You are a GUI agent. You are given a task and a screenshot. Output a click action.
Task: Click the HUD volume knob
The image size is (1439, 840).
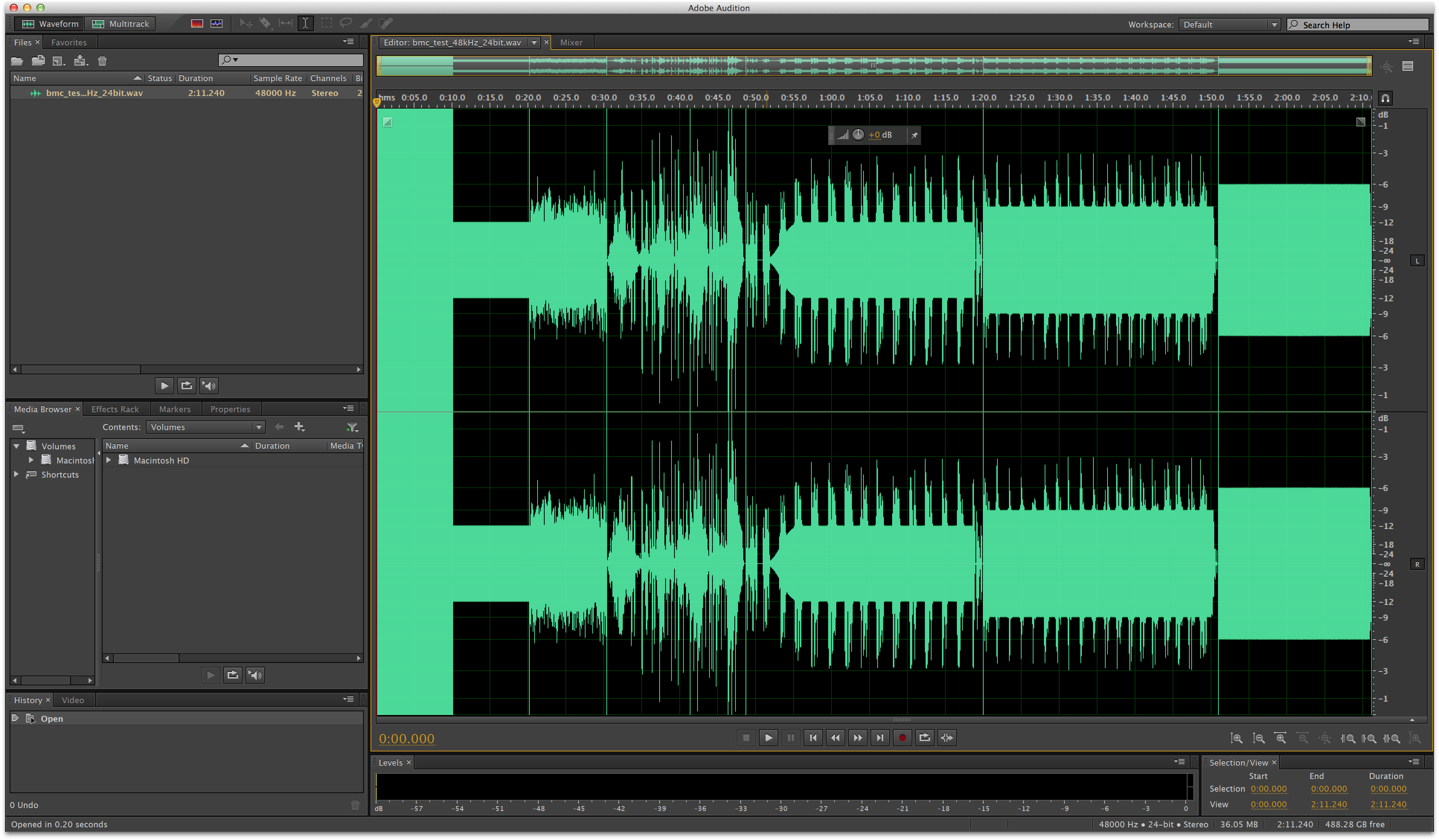[x=858, y=135]
